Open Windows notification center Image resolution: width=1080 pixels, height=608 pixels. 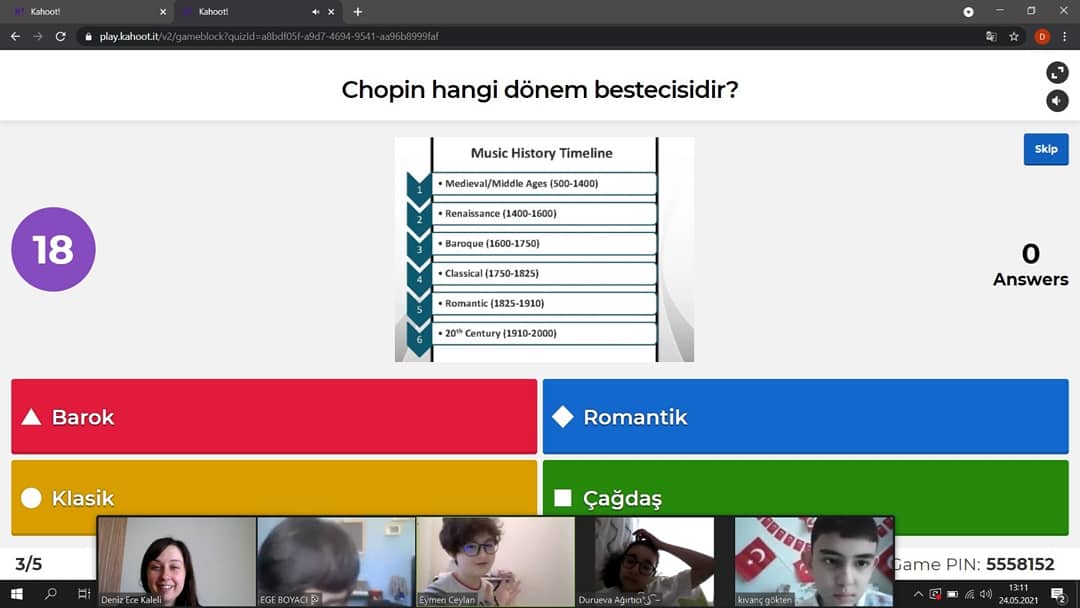(1059, 594)
